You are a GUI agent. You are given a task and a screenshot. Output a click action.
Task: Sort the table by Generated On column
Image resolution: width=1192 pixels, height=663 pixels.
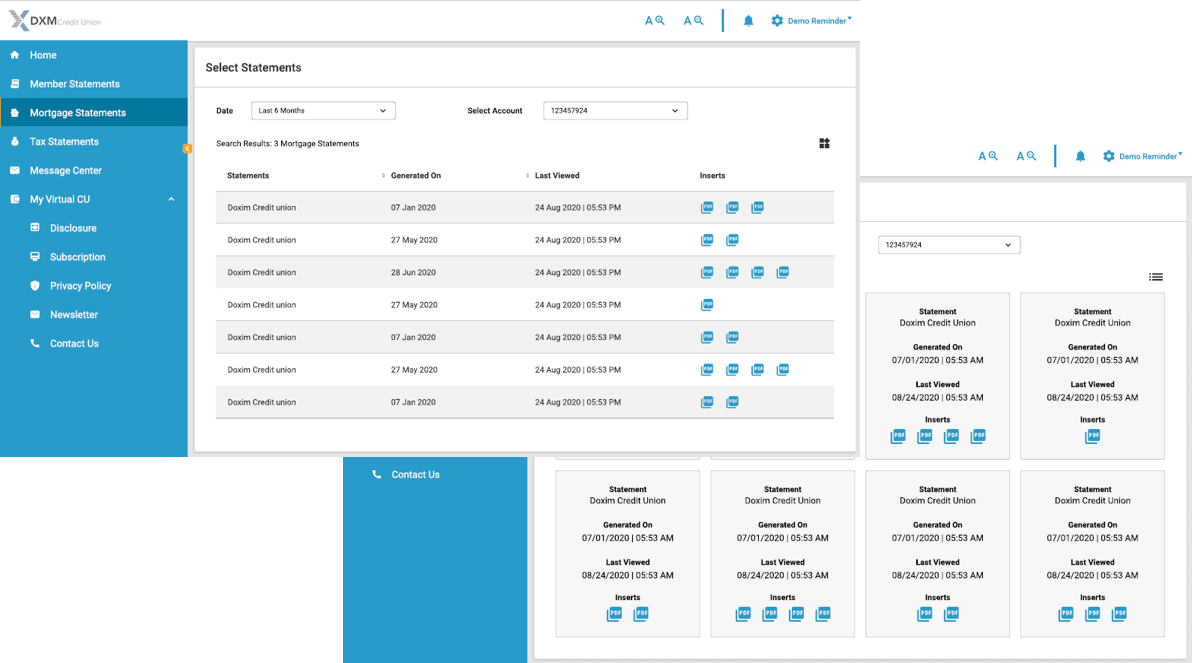tap(416, 176)
